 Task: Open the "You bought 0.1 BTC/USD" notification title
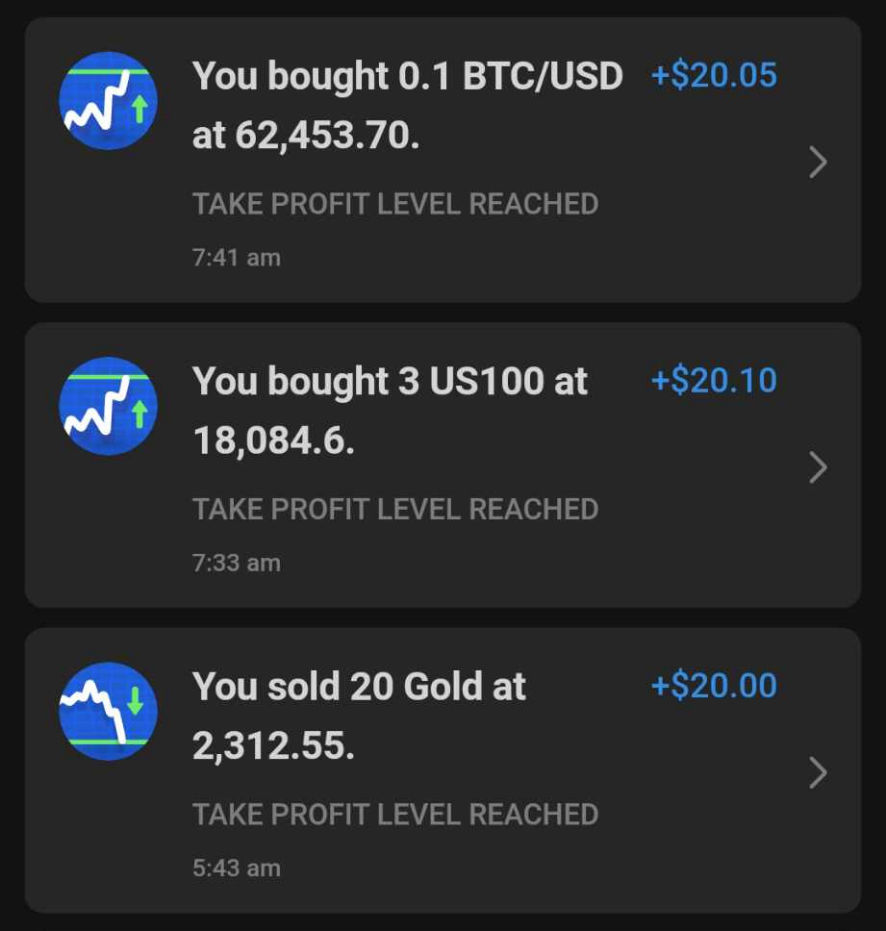coord(407,76)
